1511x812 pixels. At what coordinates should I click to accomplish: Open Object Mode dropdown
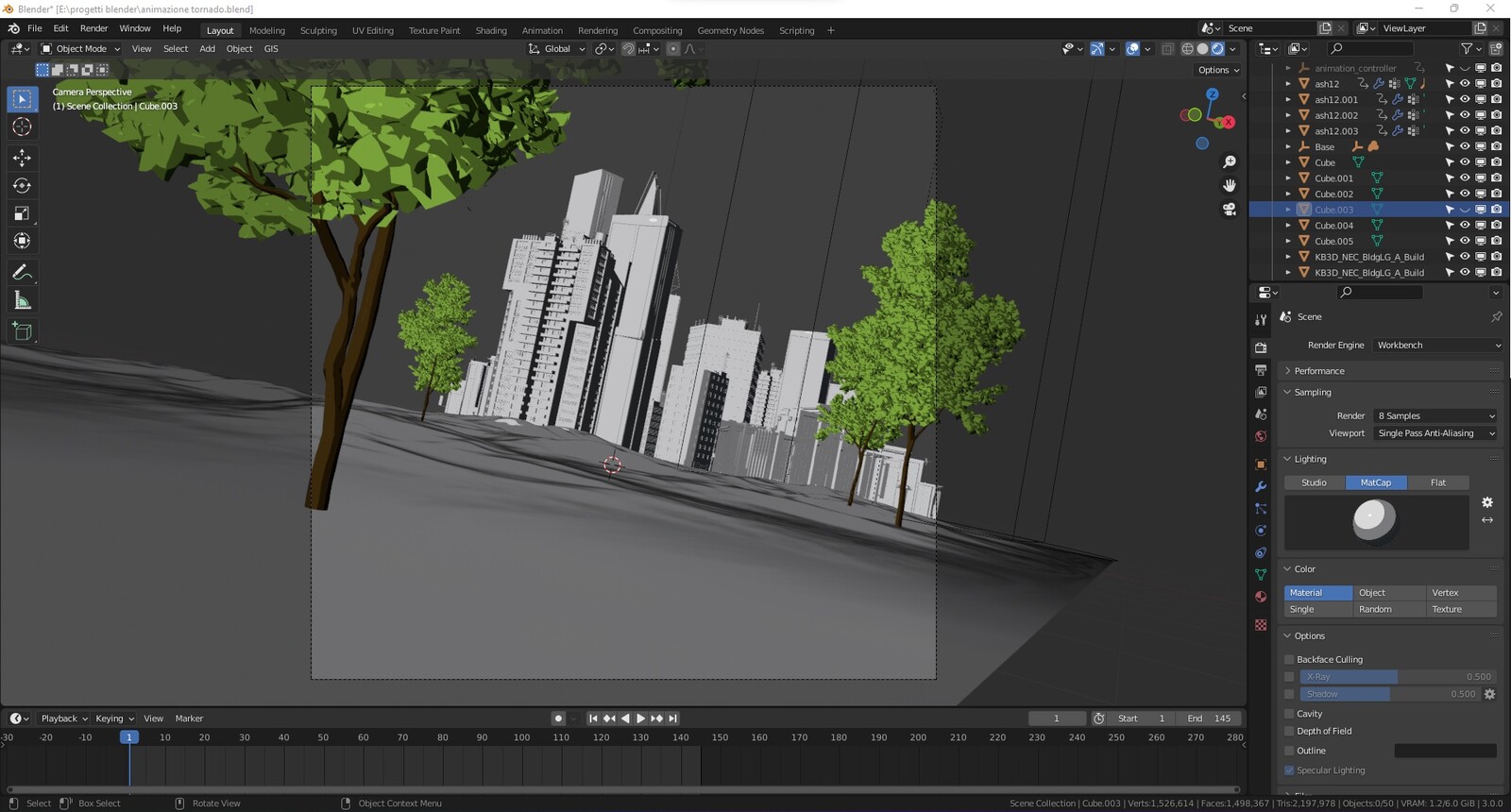pyautogui.click(x=80, y=49)
